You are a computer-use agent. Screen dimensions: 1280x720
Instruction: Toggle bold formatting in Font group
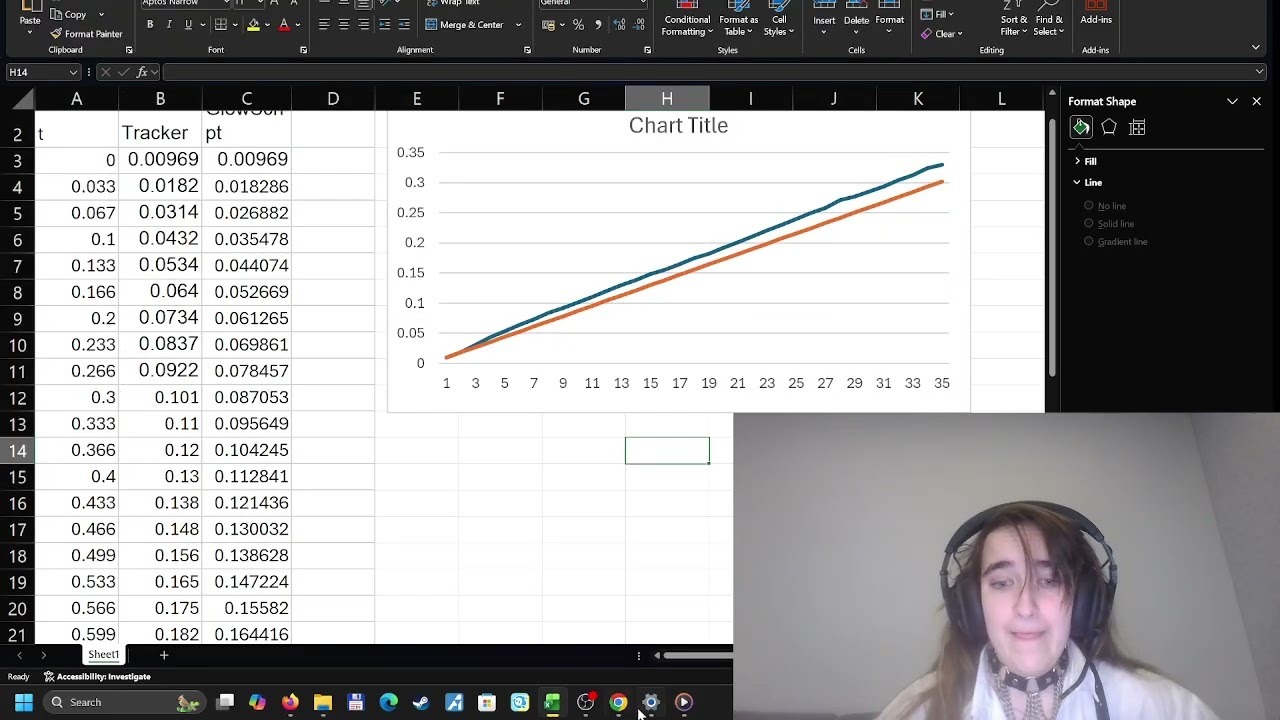(x=150, y=24)
